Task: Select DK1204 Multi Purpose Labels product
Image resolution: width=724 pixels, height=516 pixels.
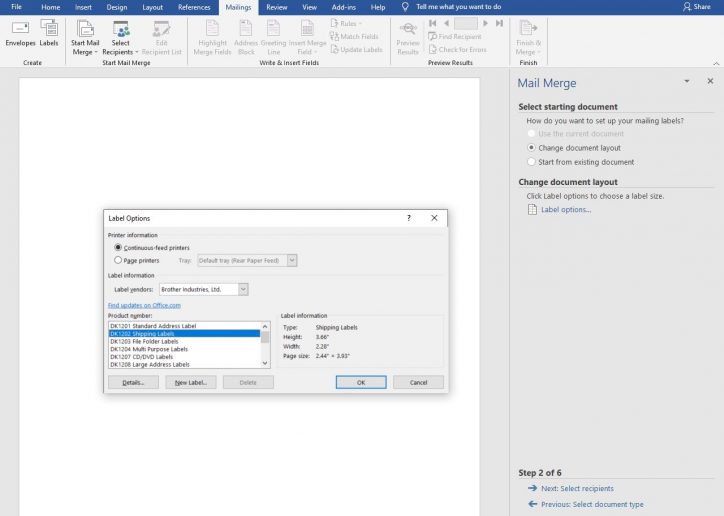Action: (x=148, y=349)
